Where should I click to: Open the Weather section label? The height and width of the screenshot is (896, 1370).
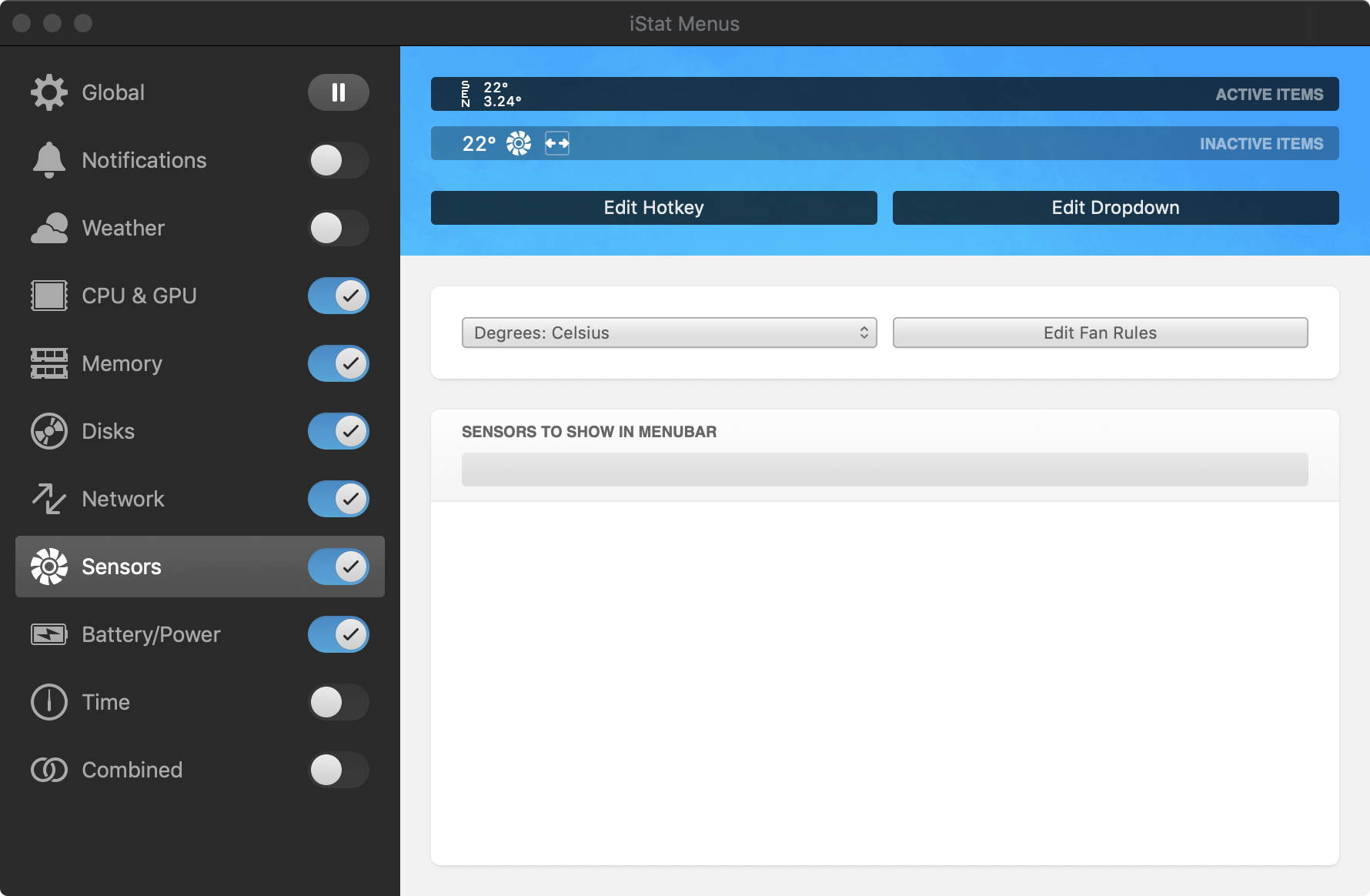[x=123, y=228]
